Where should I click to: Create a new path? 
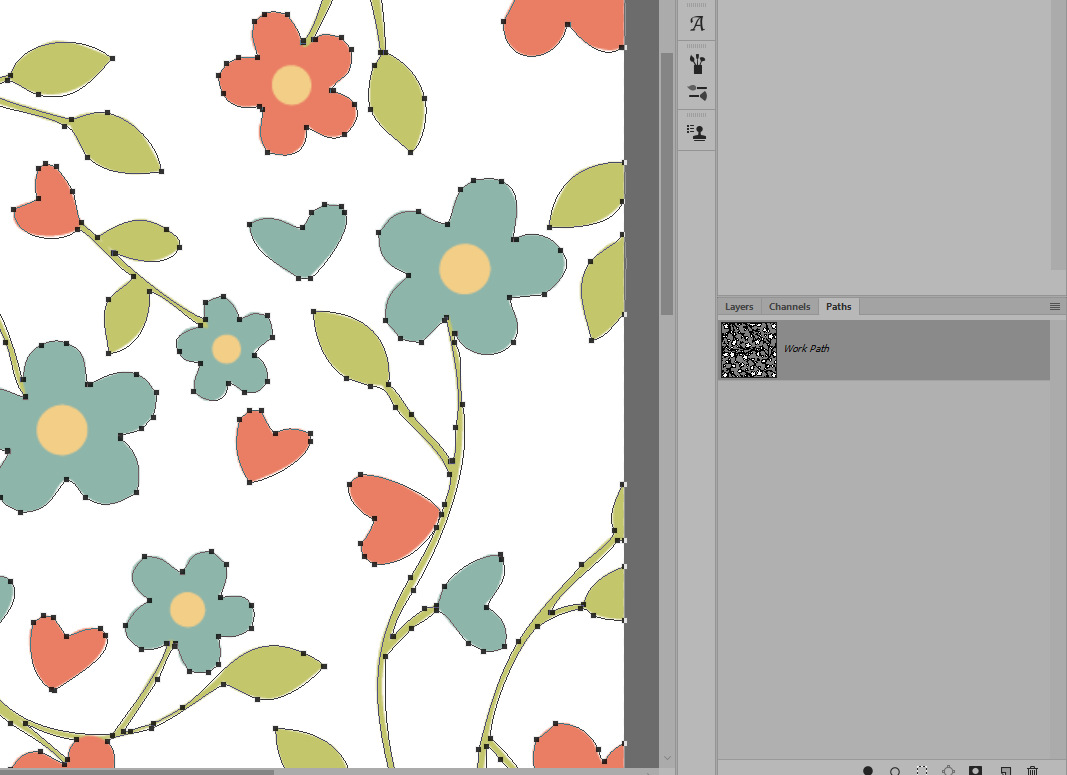pyautogui.click(x=1005, y=770)
